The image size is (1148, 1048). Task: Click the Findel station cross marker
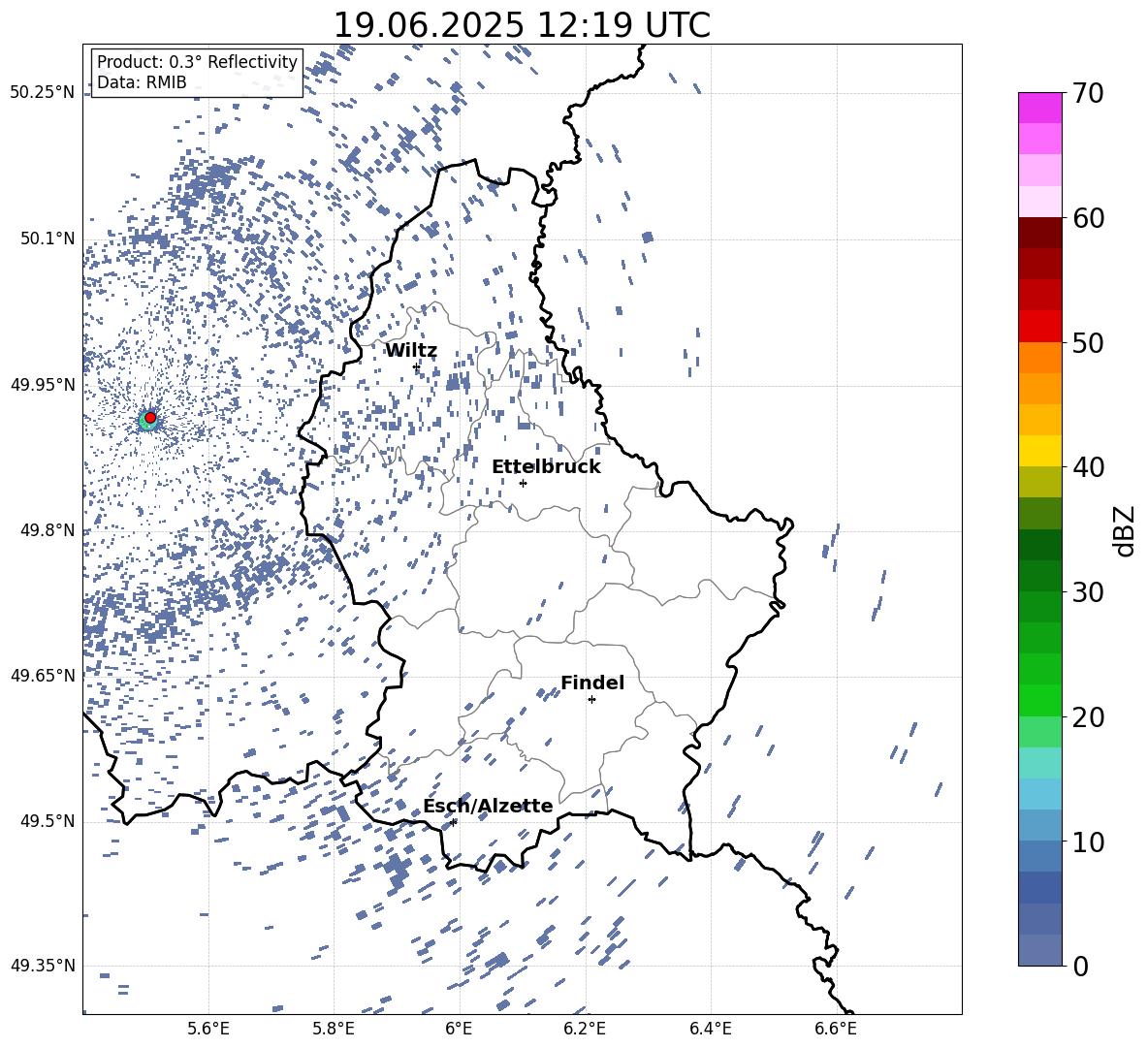coord(591,700)
